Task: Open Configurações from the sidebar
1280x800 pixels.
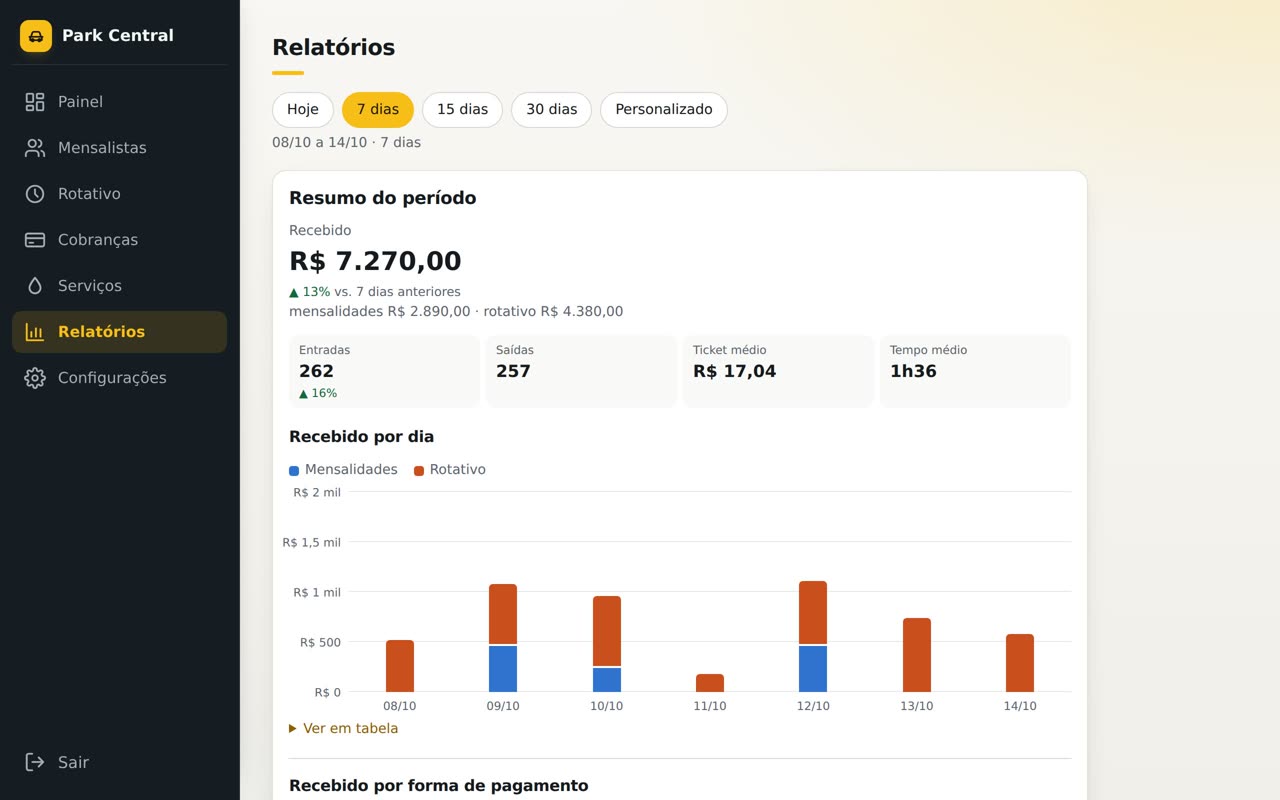Action: tap(119, 378)
